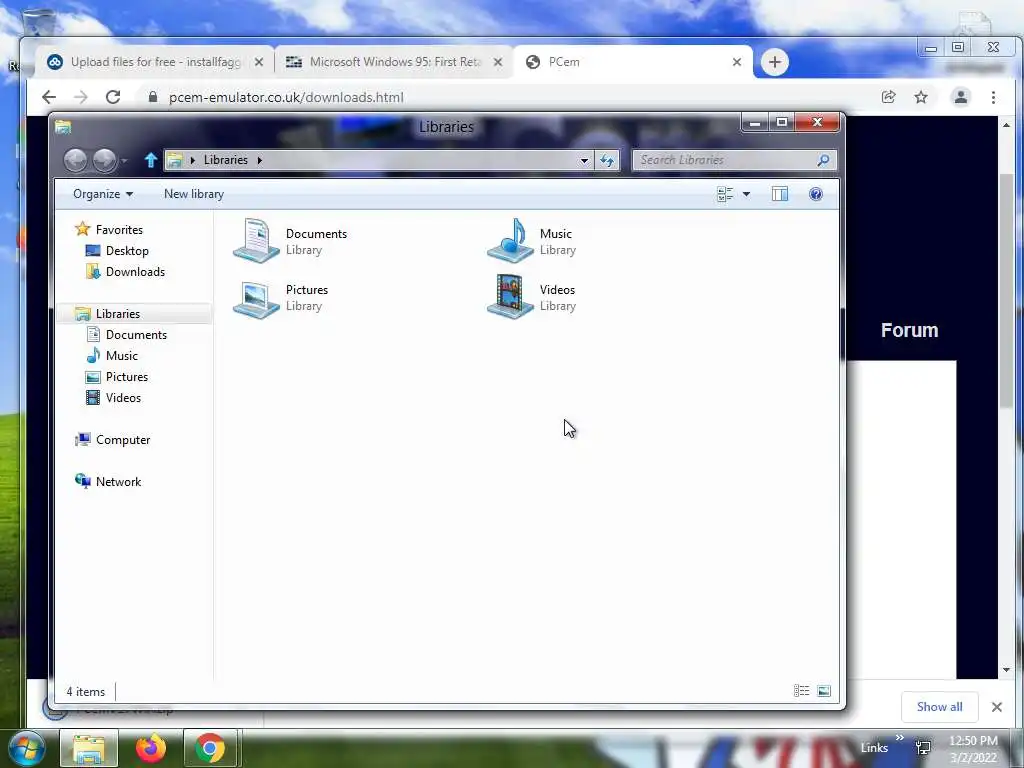
Task: Select the PCem tab
Action: click(x=633, y=62)
